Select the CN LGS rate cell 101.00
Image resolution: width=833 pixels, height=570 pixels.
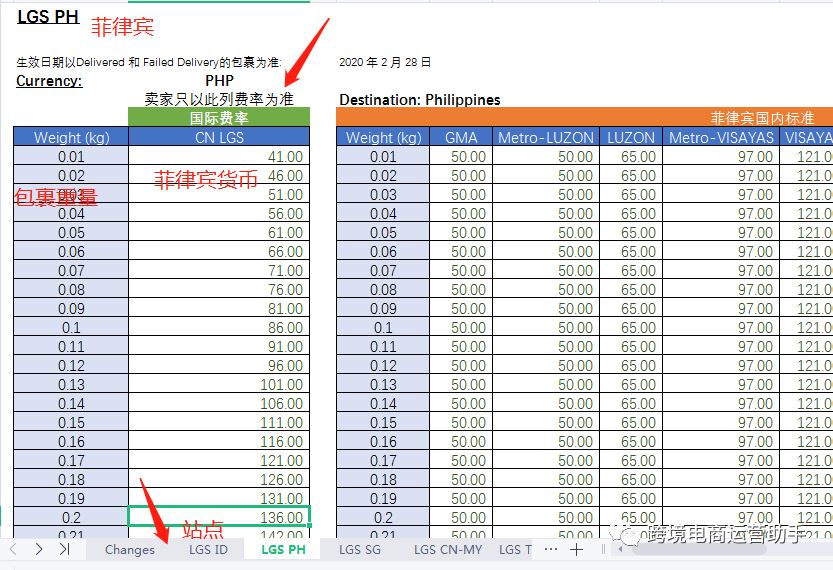(x=219, y=385)
